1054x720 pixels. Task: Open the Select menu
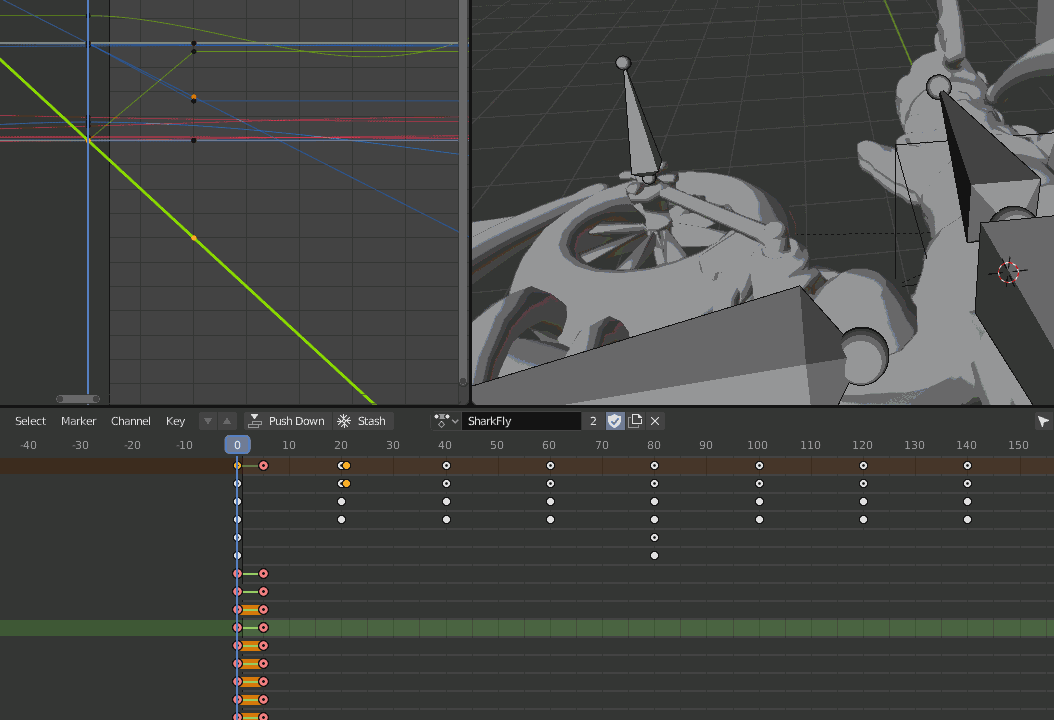(29, 420)
